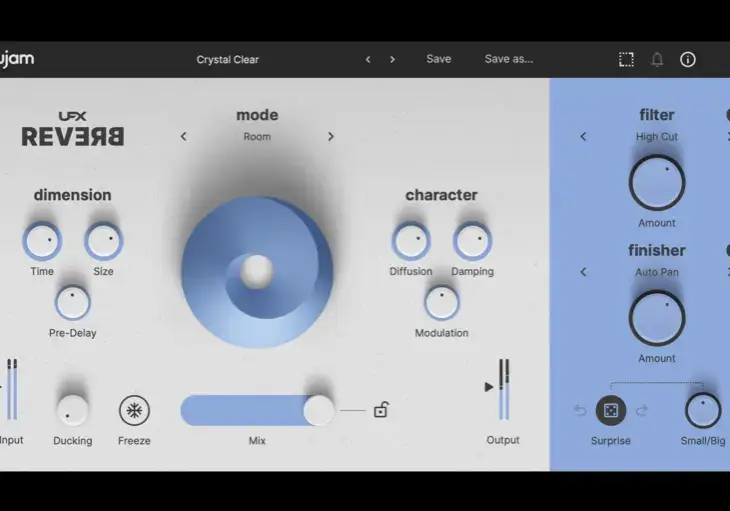This screenshot has height=511, width=730.
Task: Click the Small/Big knob
Action: click(x=703, y=410)
